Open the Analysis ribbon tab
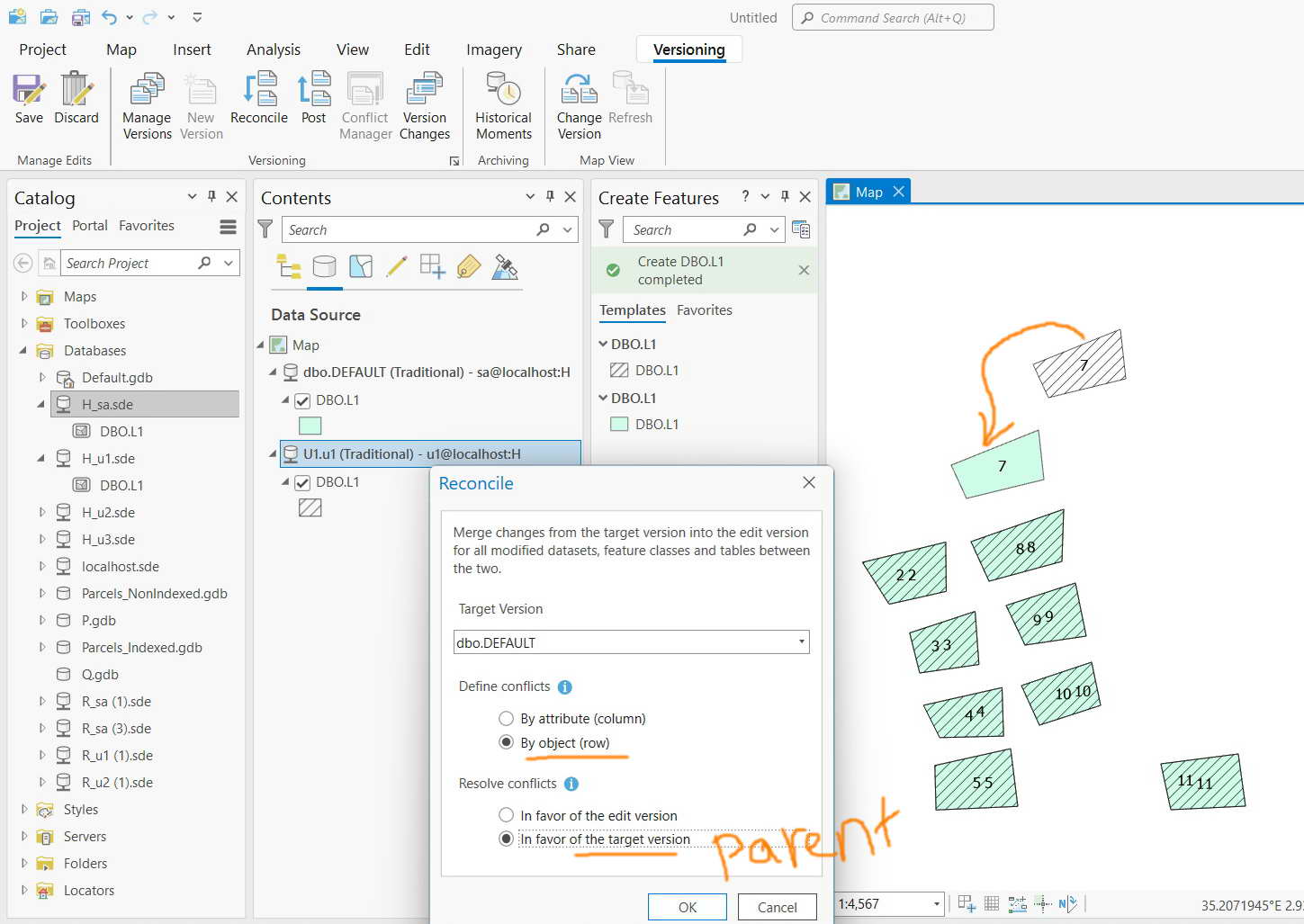 [274, 49]
